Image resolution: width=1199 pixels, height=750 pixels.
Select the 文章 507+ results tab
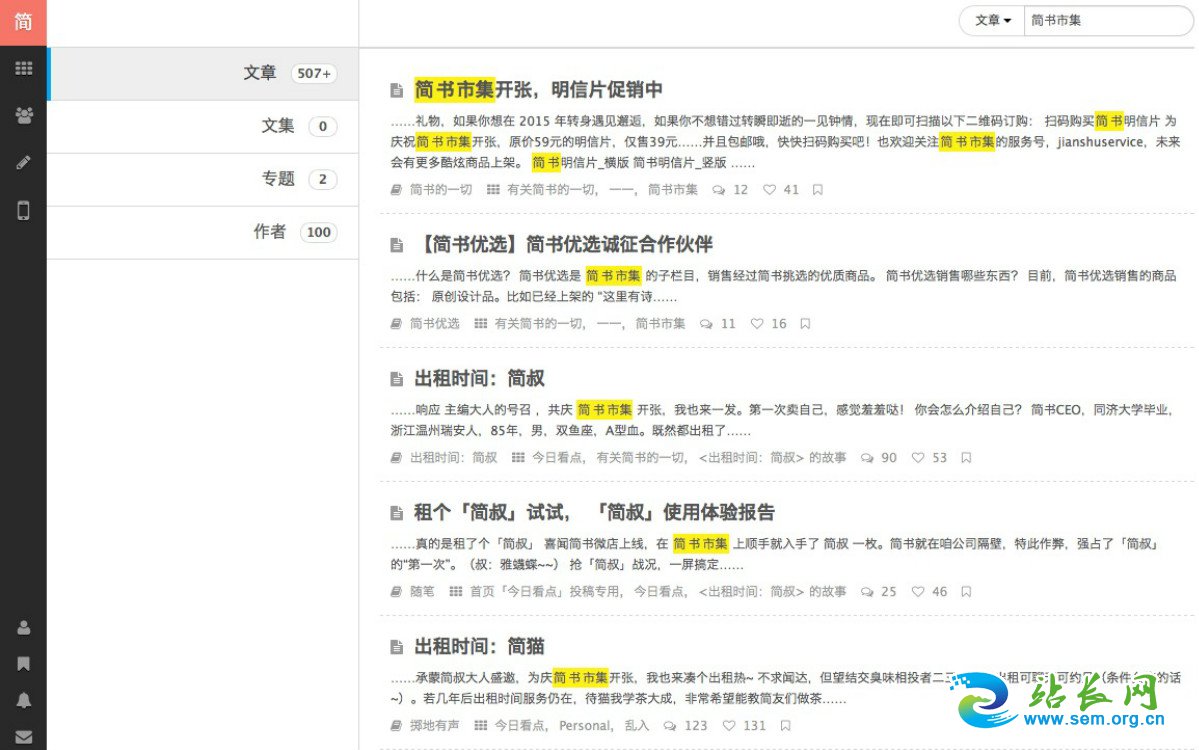click(203, 73)
